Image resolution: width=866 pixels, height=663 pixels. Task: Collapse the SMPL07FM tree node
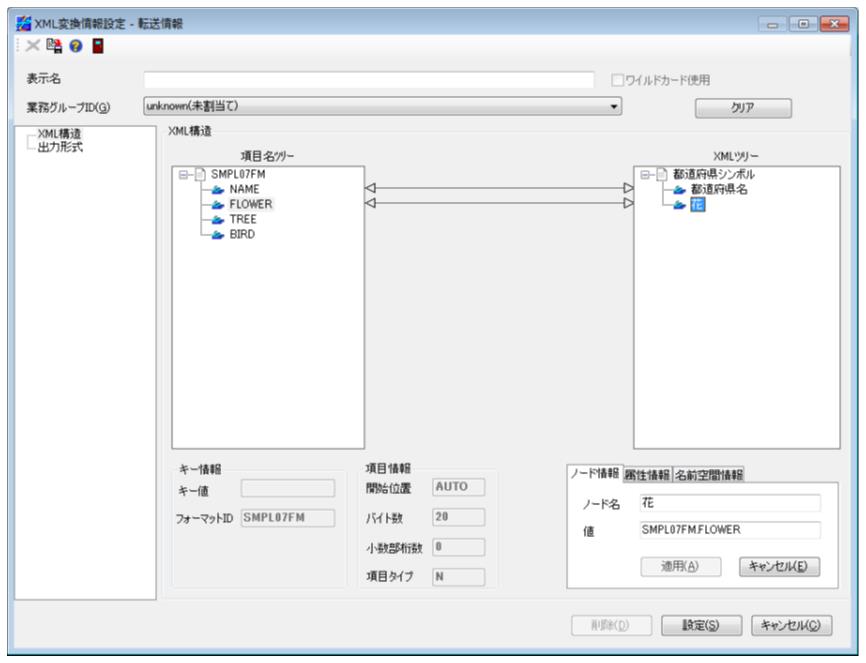pos(183,175)
